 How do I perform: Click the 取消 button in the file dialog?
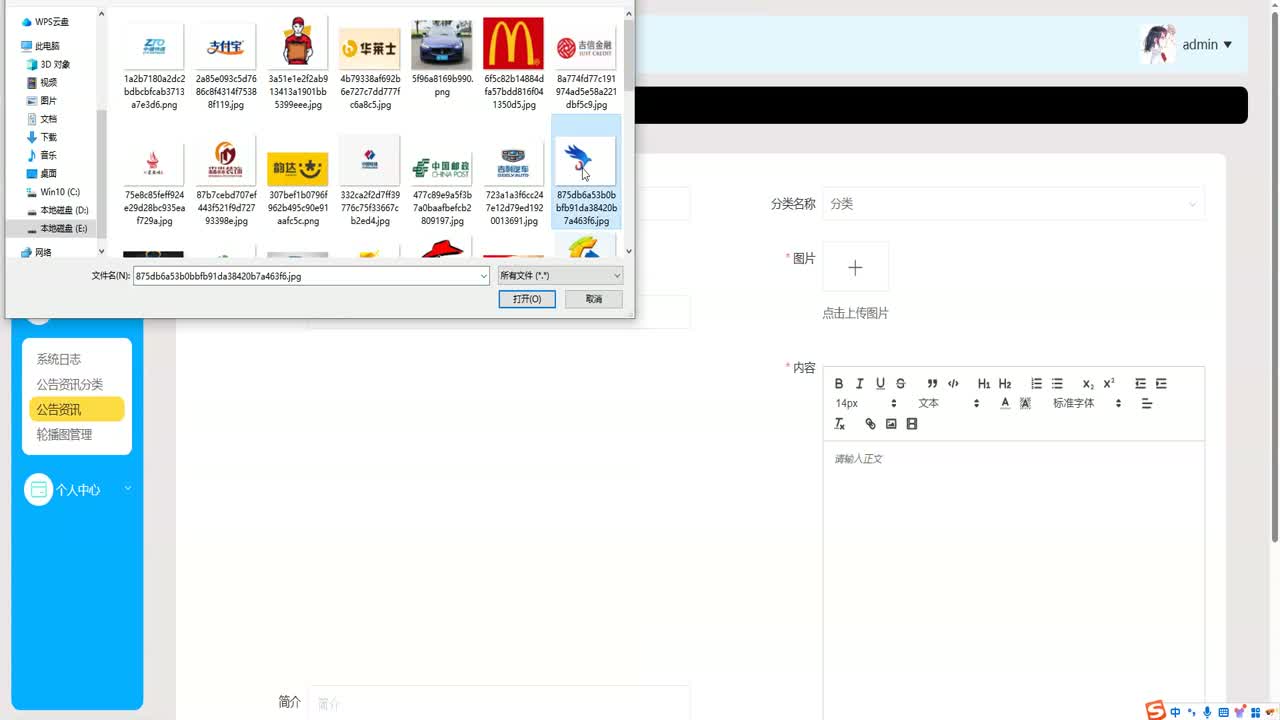pyautogui.click(x=594, y=299)
